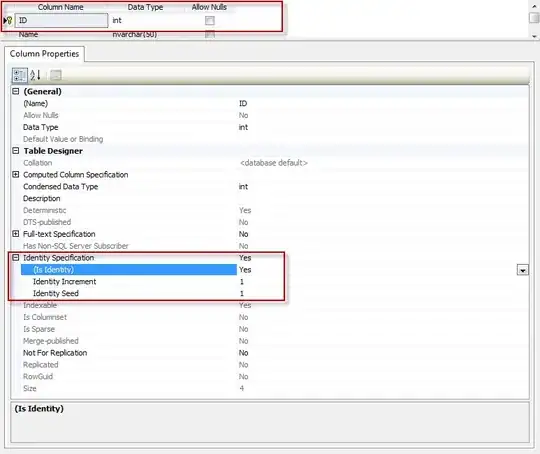
Task: Open the Is Identity value dropdown
Action: [x=522, y=270]
